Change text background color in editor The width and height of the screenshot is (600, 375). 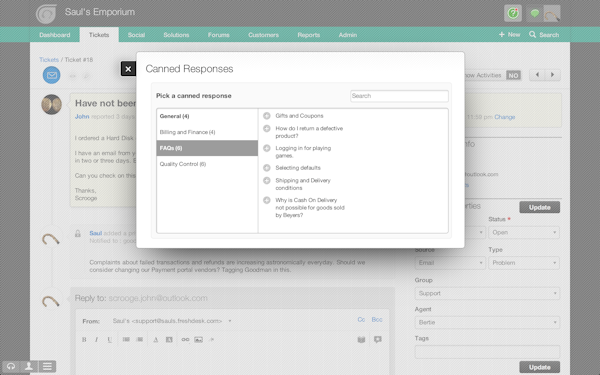(x=169, y=339)
